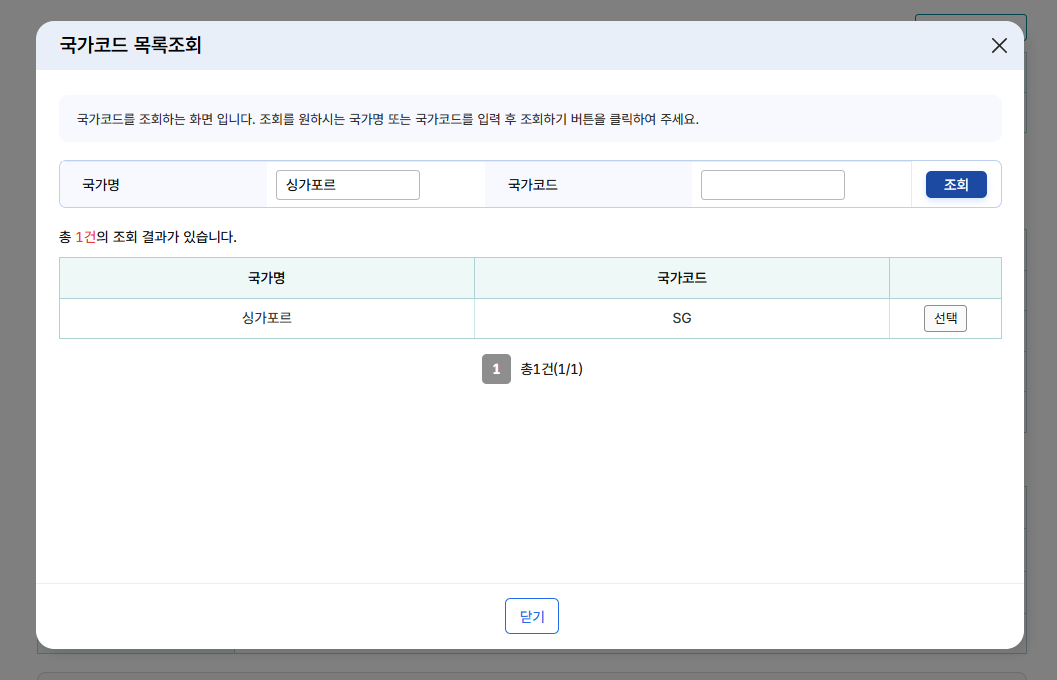
Task: Click the 국가코드 column header
Action: [681, 277]
